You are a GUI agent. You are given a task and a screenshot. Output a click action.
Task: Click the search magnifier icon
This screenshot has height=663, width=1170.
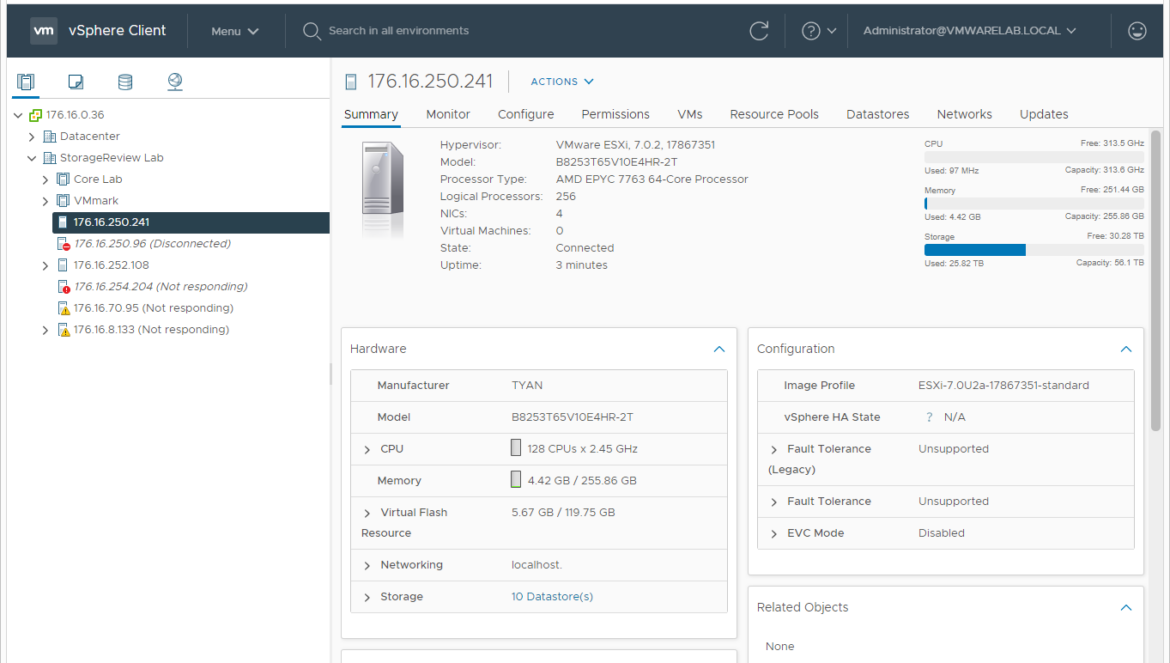[x=311, y=31]
